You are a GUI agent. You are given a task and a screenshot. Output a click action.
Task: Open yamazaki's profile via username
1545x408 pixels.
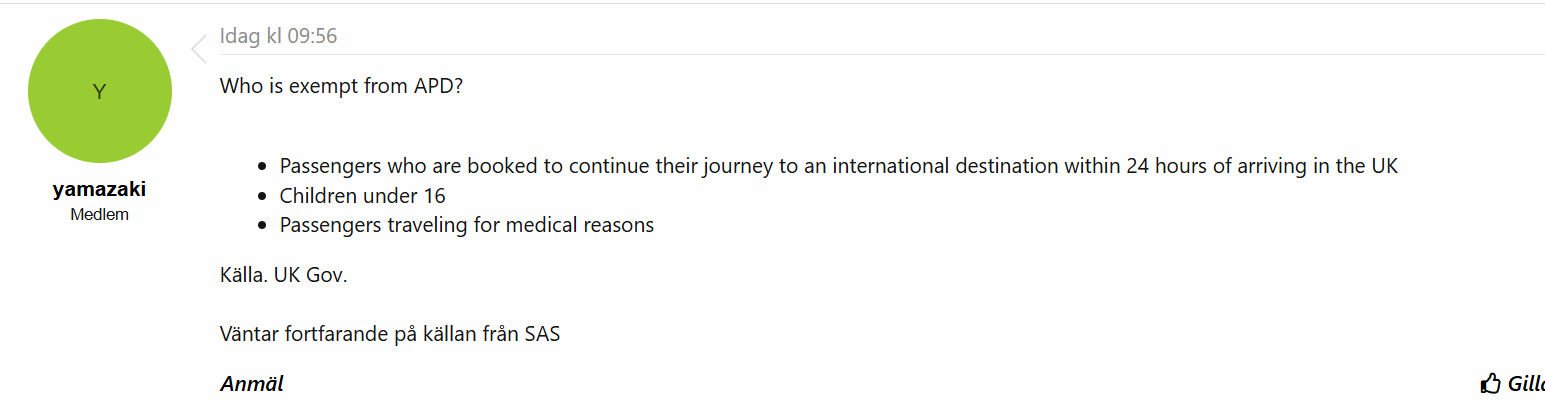click(x=100, y=190)
